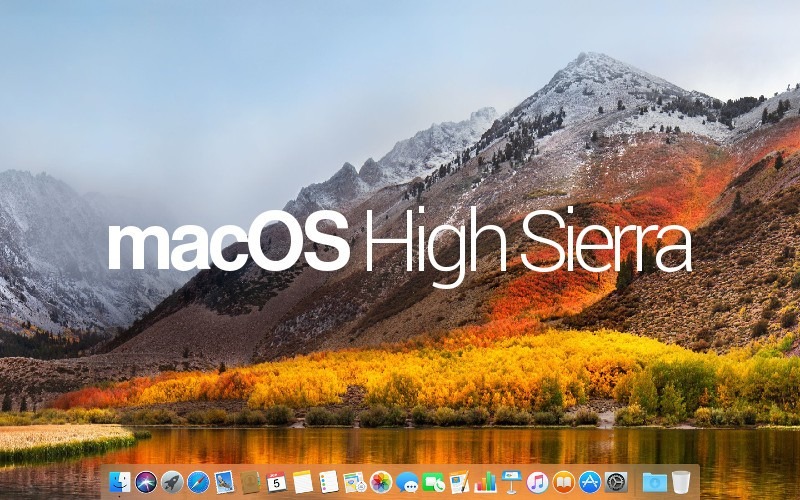Screen dimensions: 800x500
Task: Open Pages document icon
Action: click(x=459, y=482)
